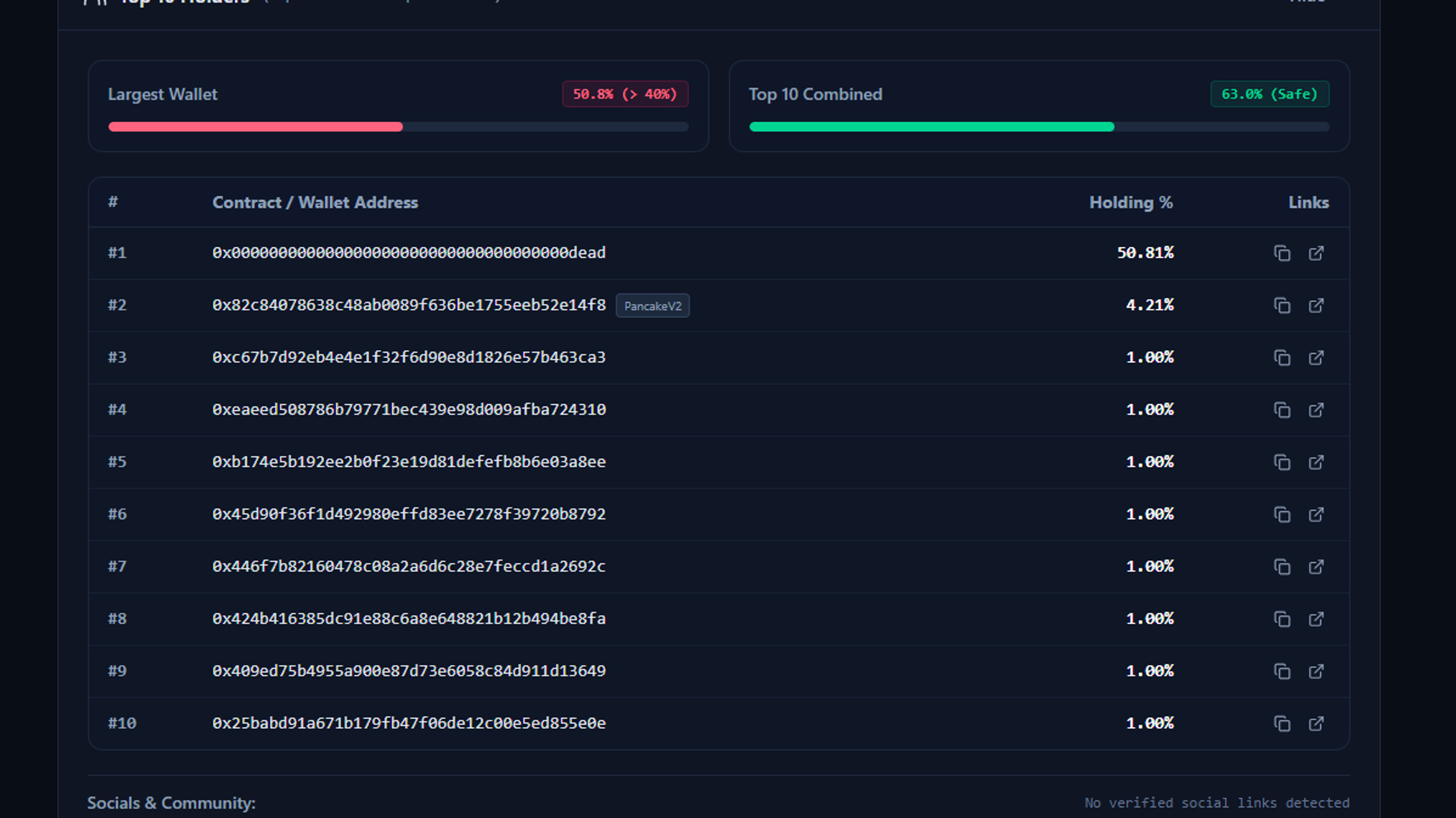This screenshot has height=818, width=1456.
Task: Select address 0xb174e5b192ee2b0f23e19d81defefb8b6e03a8ee
Action: point(409,462)
